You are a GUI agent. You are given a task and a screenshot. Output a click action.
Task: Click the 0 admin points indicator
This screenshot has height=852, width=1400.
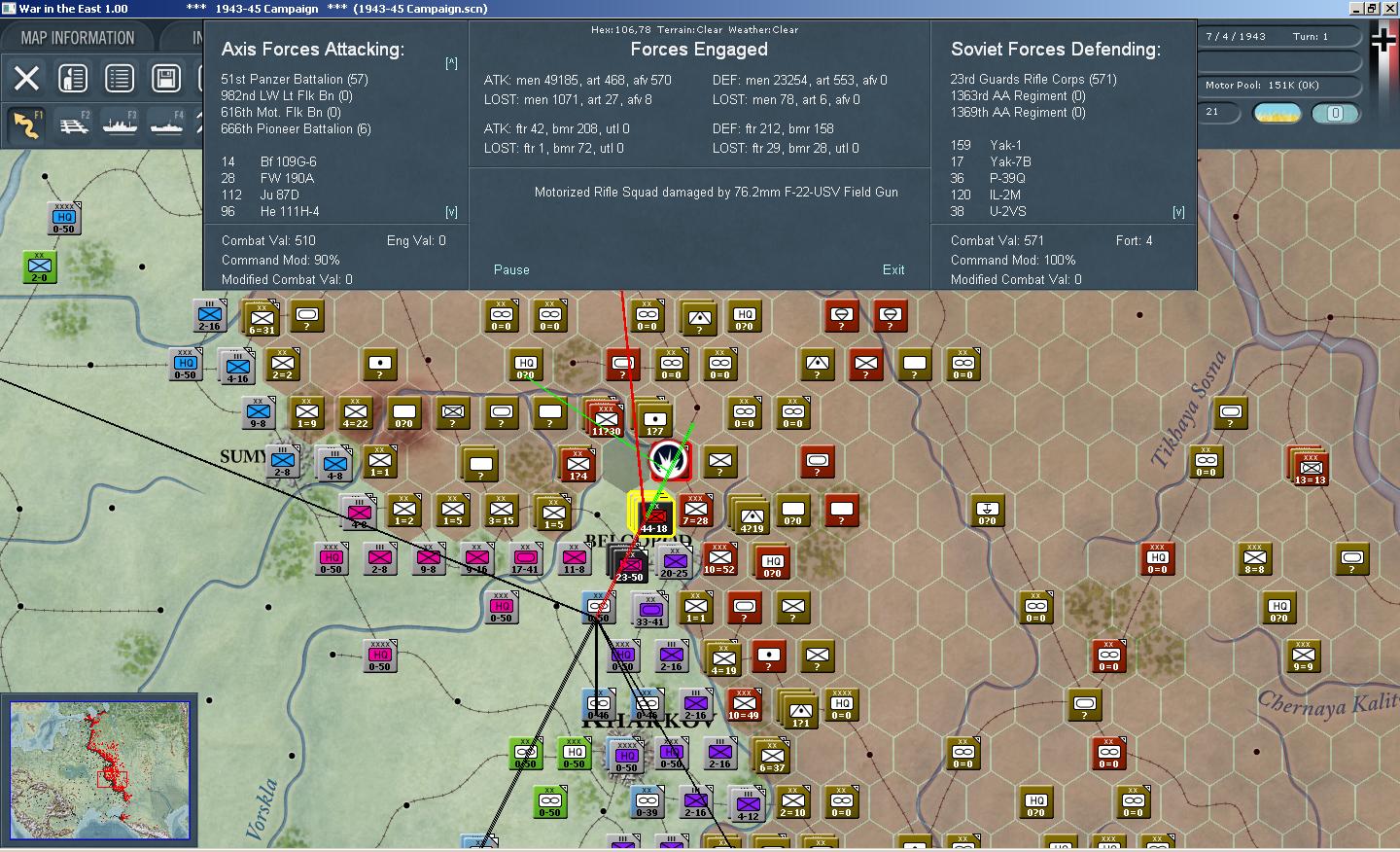(1335, 113)
